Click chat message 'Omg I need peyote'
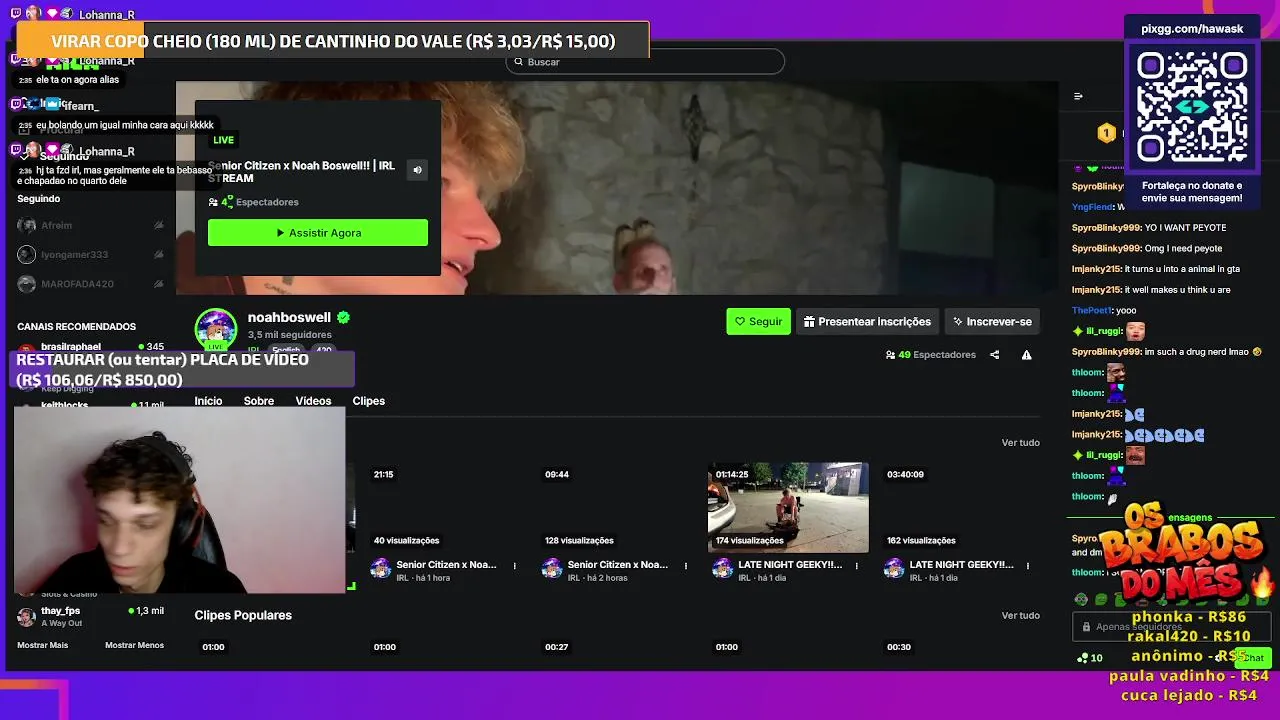 tap(1183, 249)
